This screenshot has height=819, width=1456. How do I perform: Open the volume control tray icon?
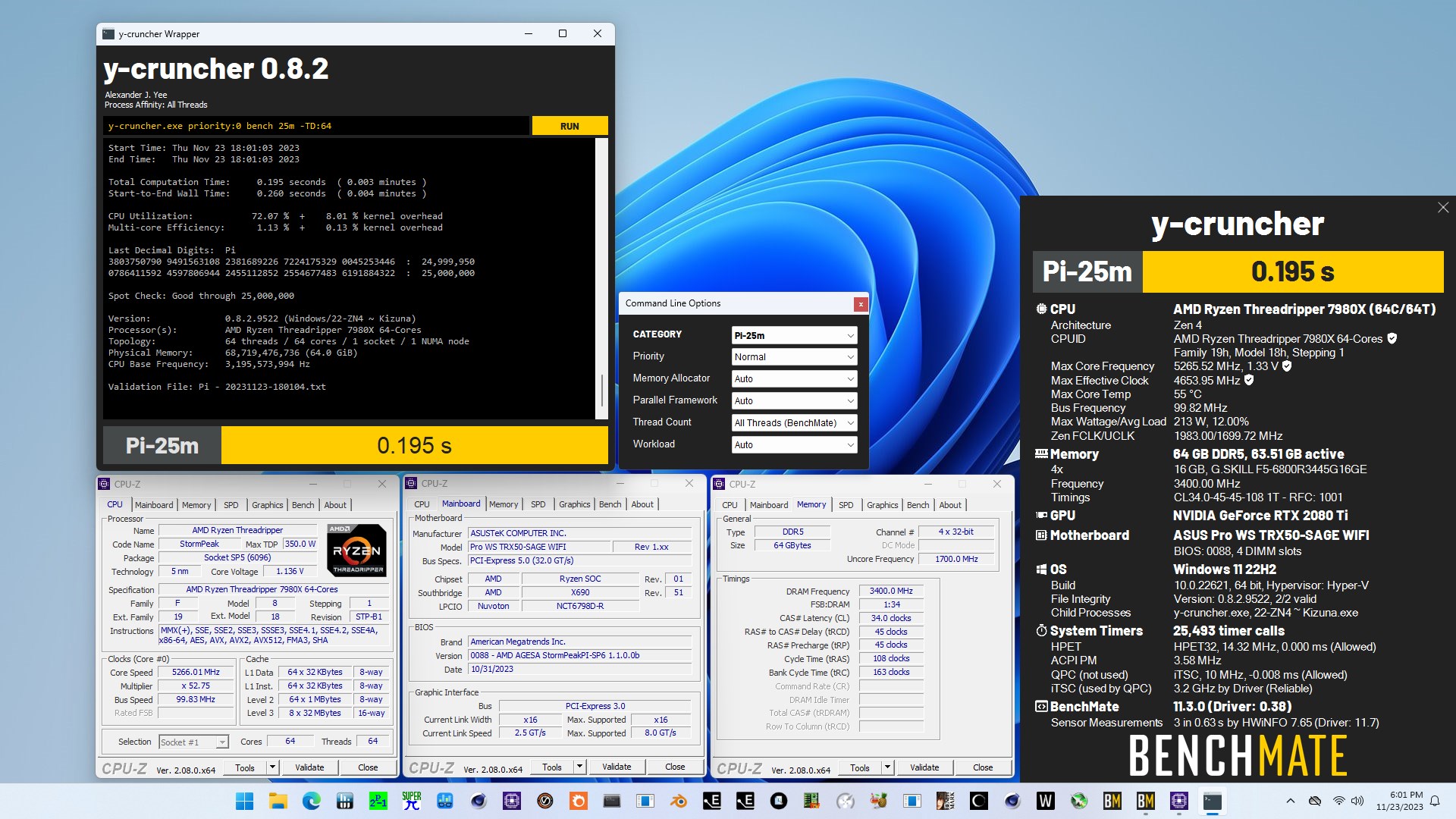click(x=1357, y=801)
